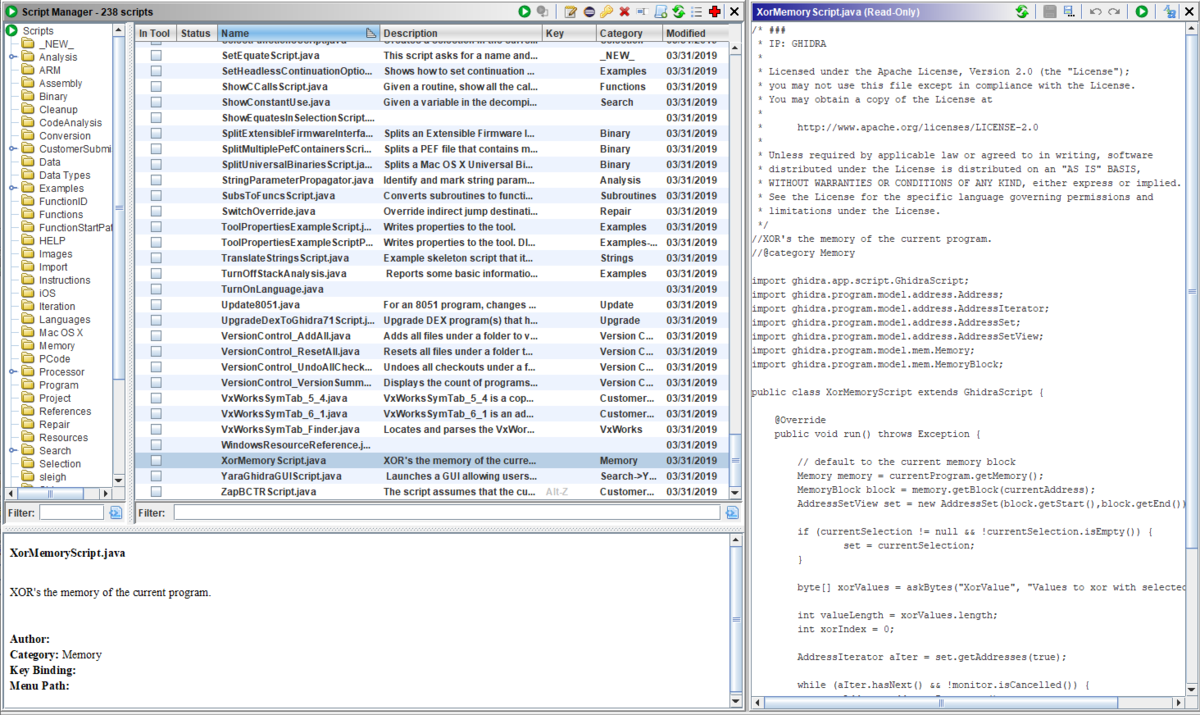Refresh the XorMemoryScript editor contents
Viewport: 1200px width, 715px height.
(1021, 12)
